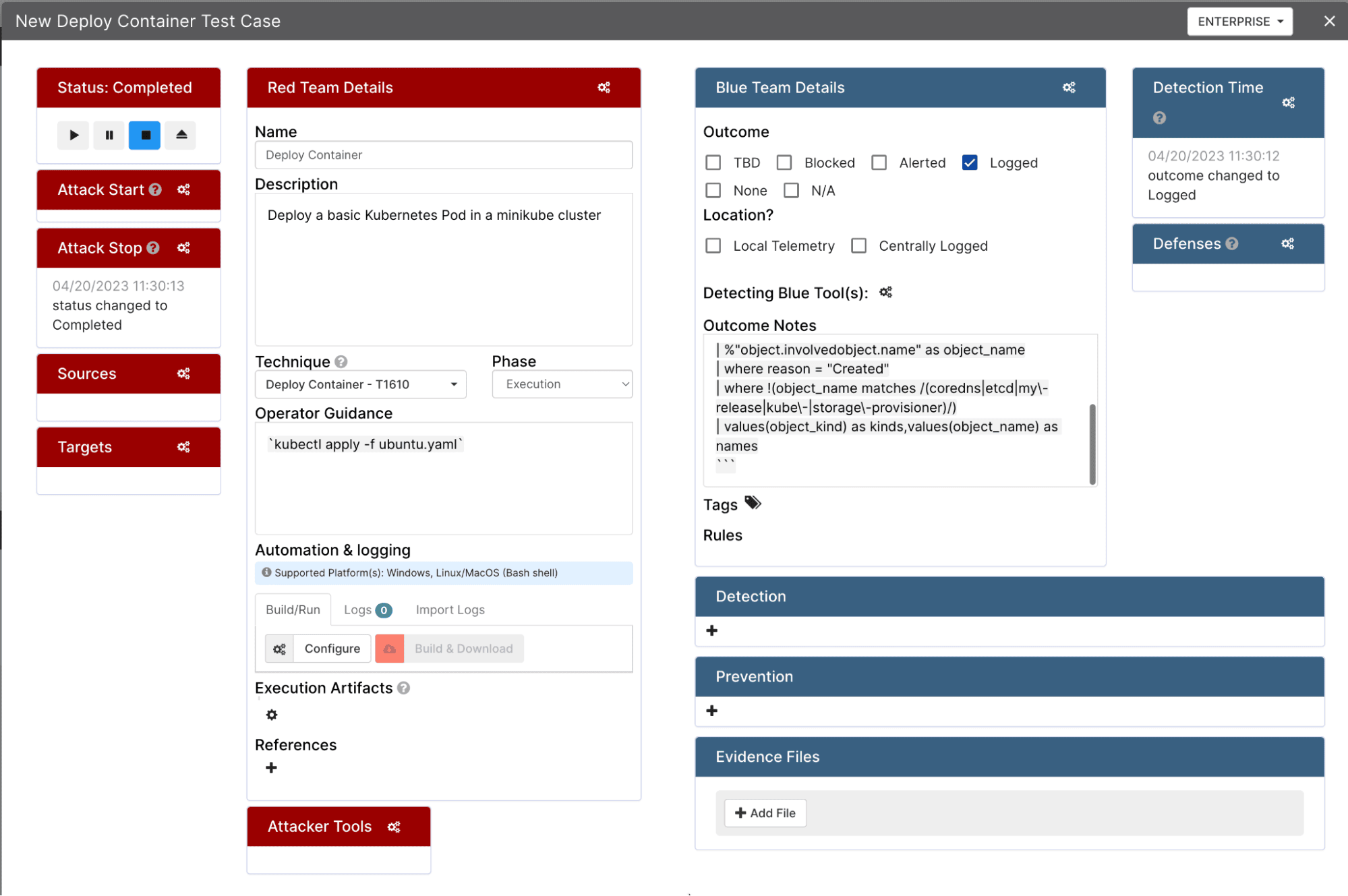Open the Tags tag icon

click(x=753, y=503)
